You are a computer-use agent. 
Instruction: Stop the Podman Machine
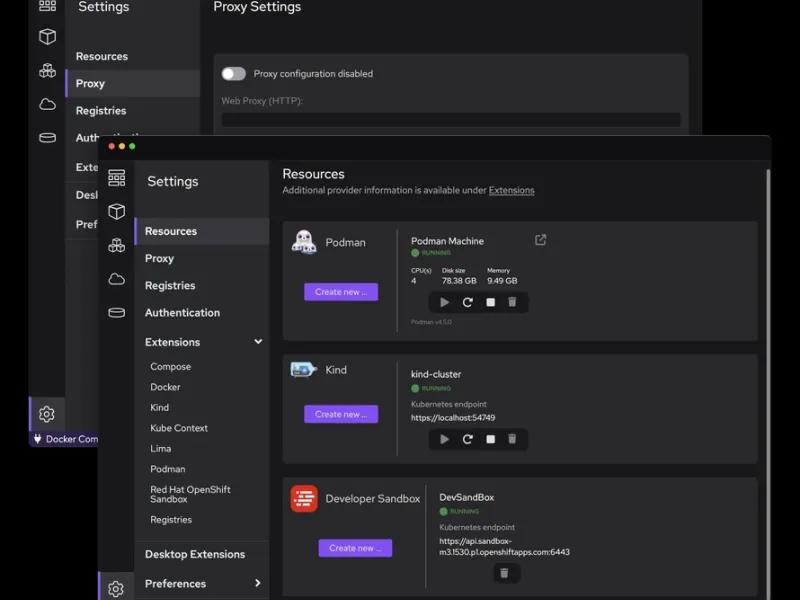point(490,303)
